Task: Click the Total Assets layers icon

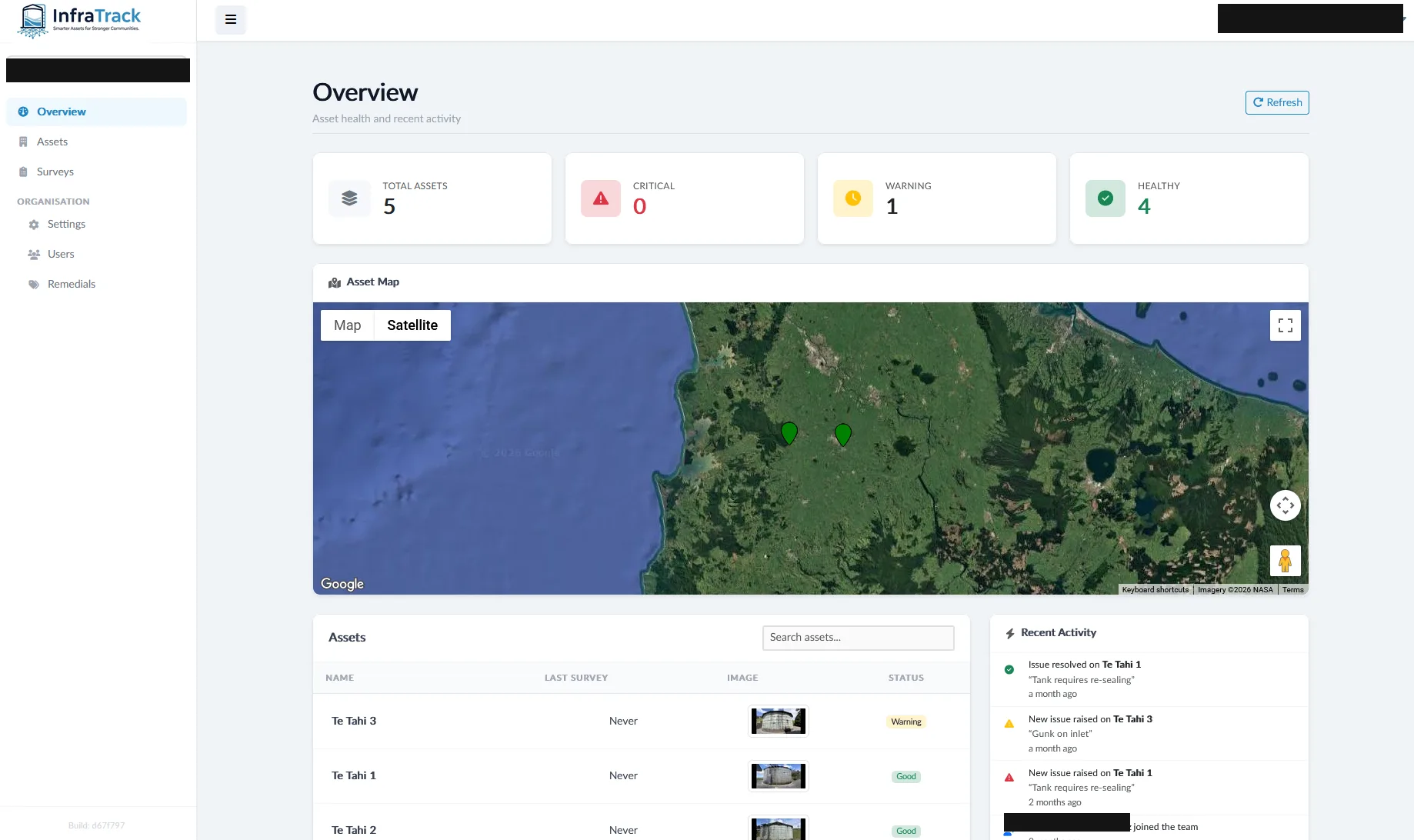Action: 349,198
